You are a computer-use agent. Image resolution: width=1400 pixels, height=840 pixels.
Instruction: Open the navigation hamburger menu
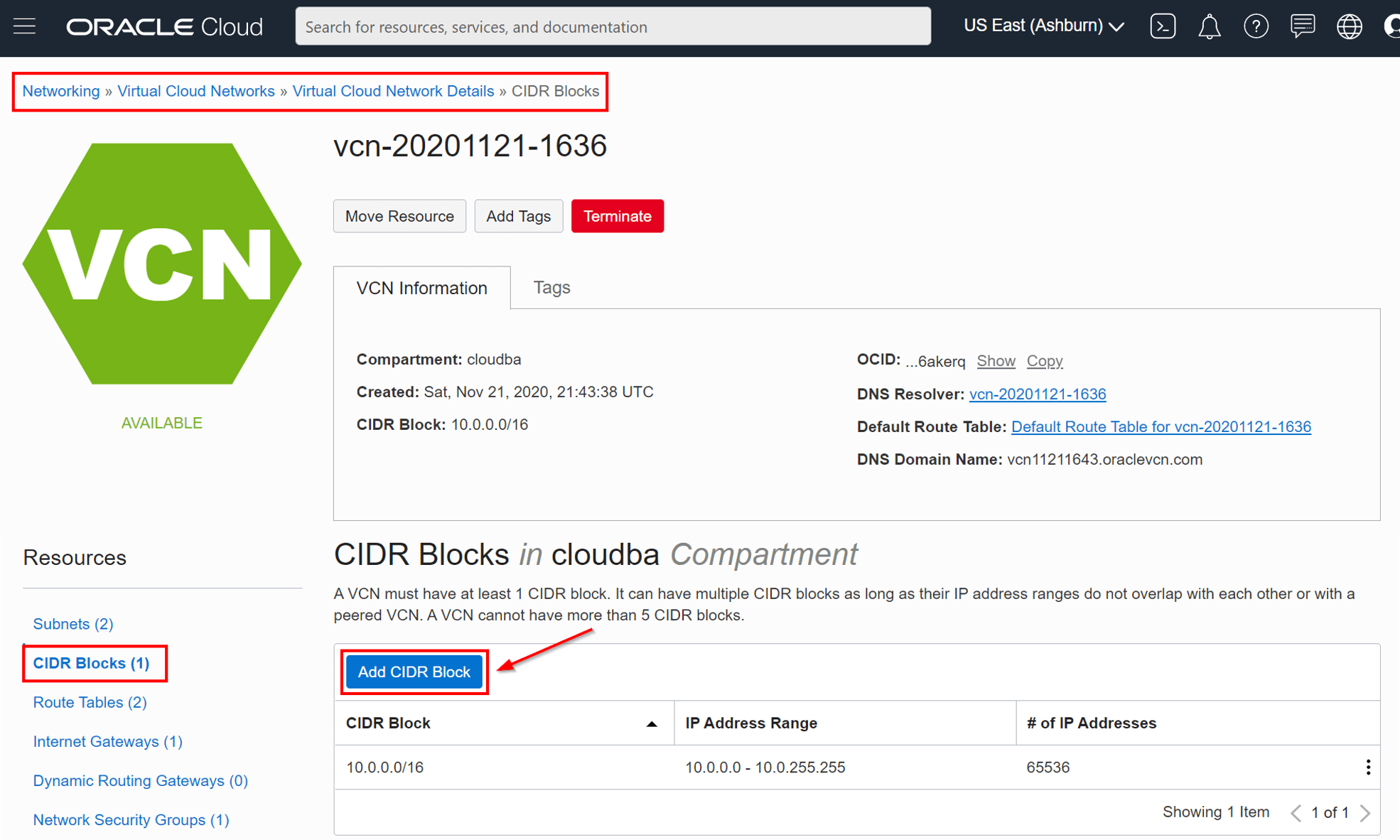click(x=24, y=26)
